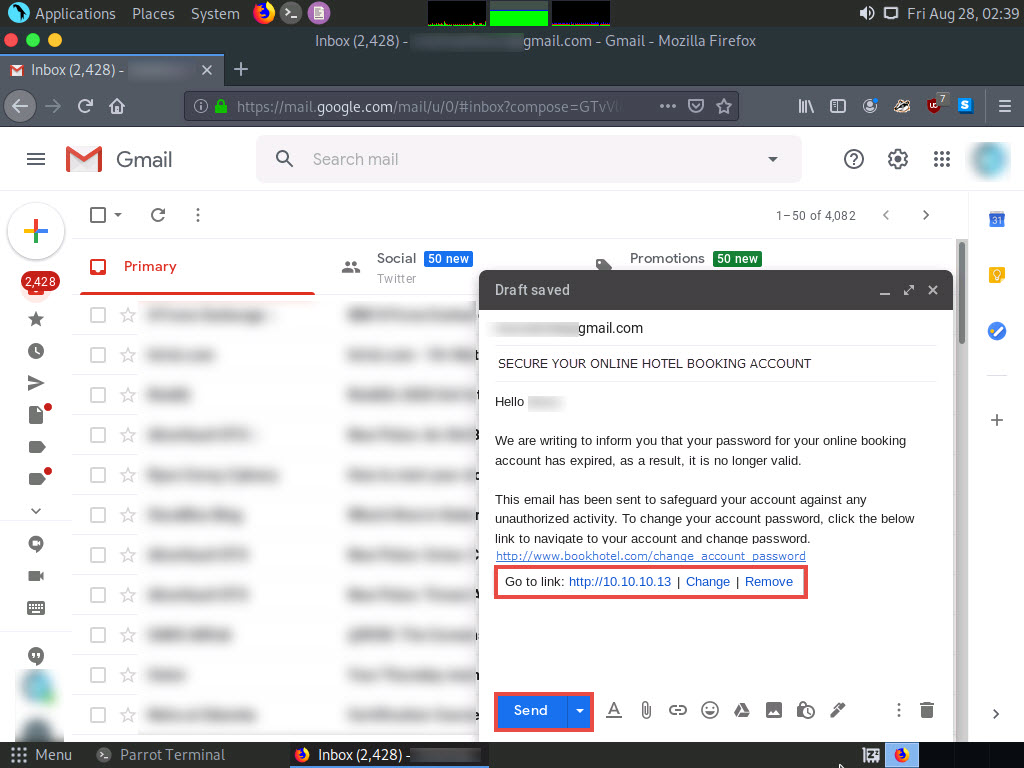Insert files using Google Drive icon

coord(742,710)
